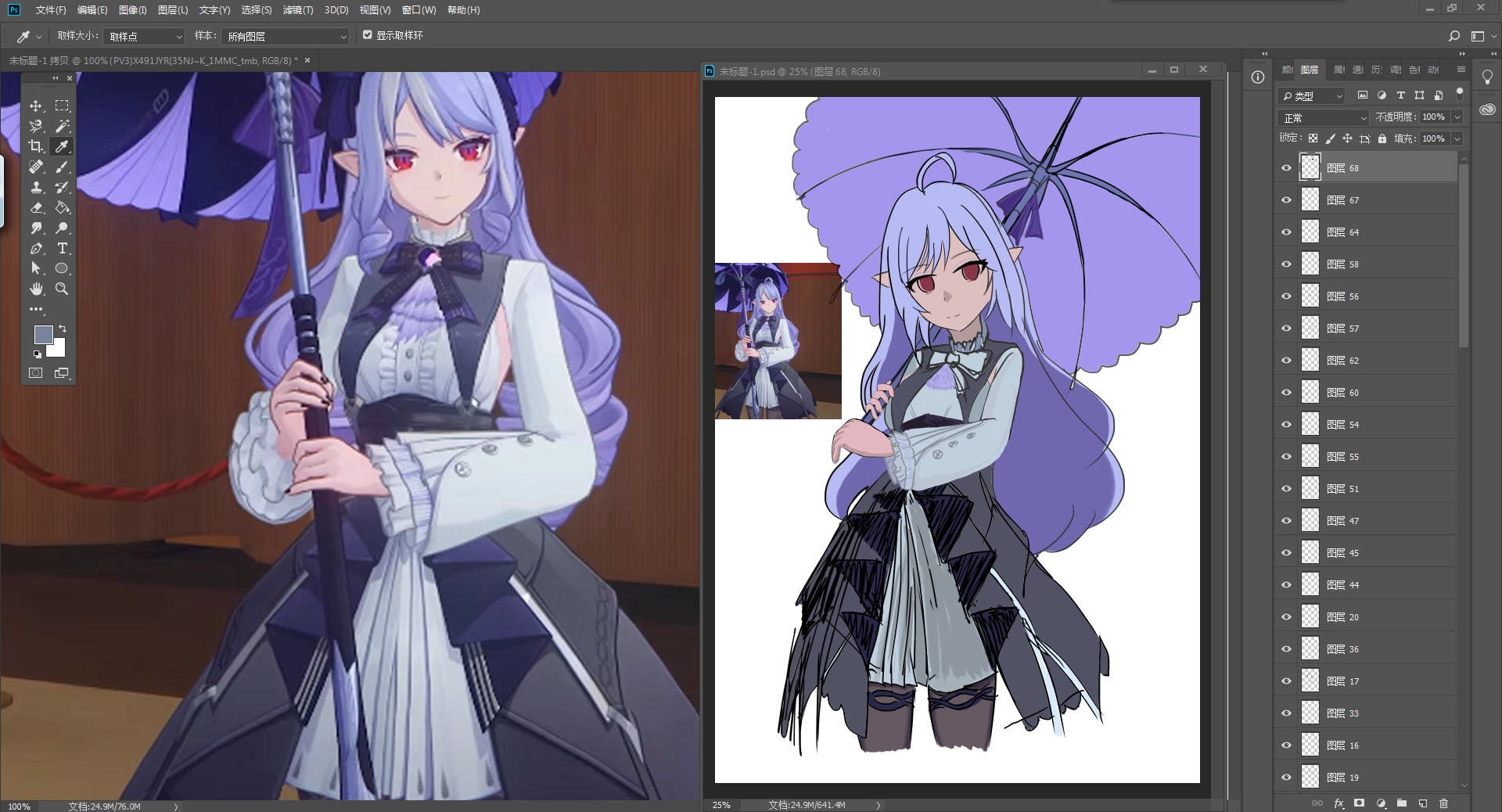This screenshot has width=1502, height=812.
Task: Click the foreground color swatch
Action: [x=43, y=335]
